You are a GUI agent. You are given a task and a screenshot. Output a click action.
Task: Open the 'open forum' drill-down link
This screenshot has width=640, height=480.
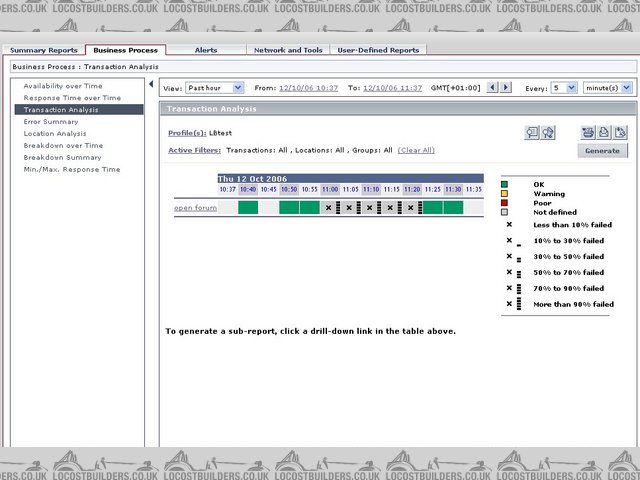tap(195, 208)
